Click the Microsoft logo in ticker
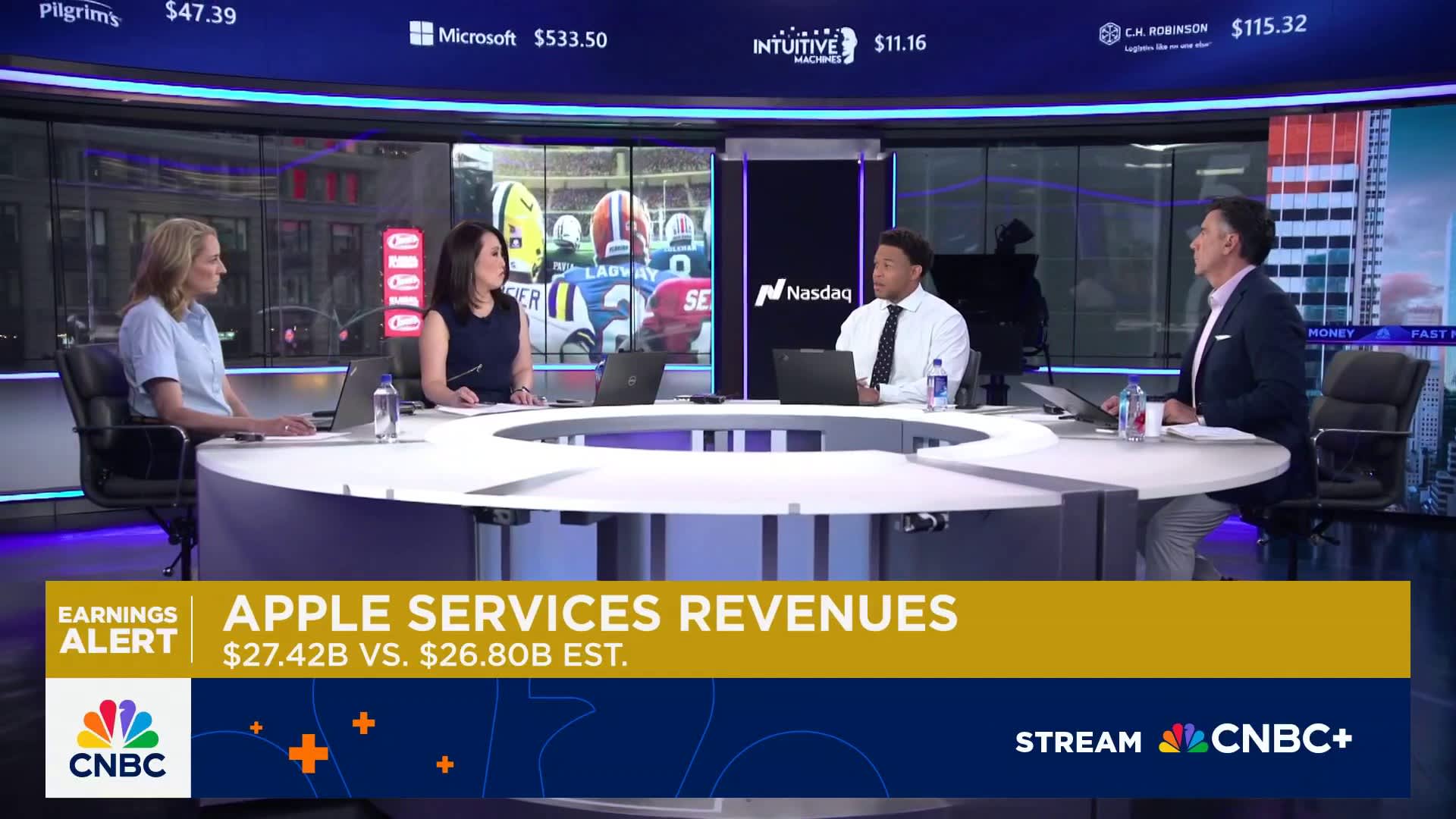This screenshot has width=1456, height=819. point(463,35)
